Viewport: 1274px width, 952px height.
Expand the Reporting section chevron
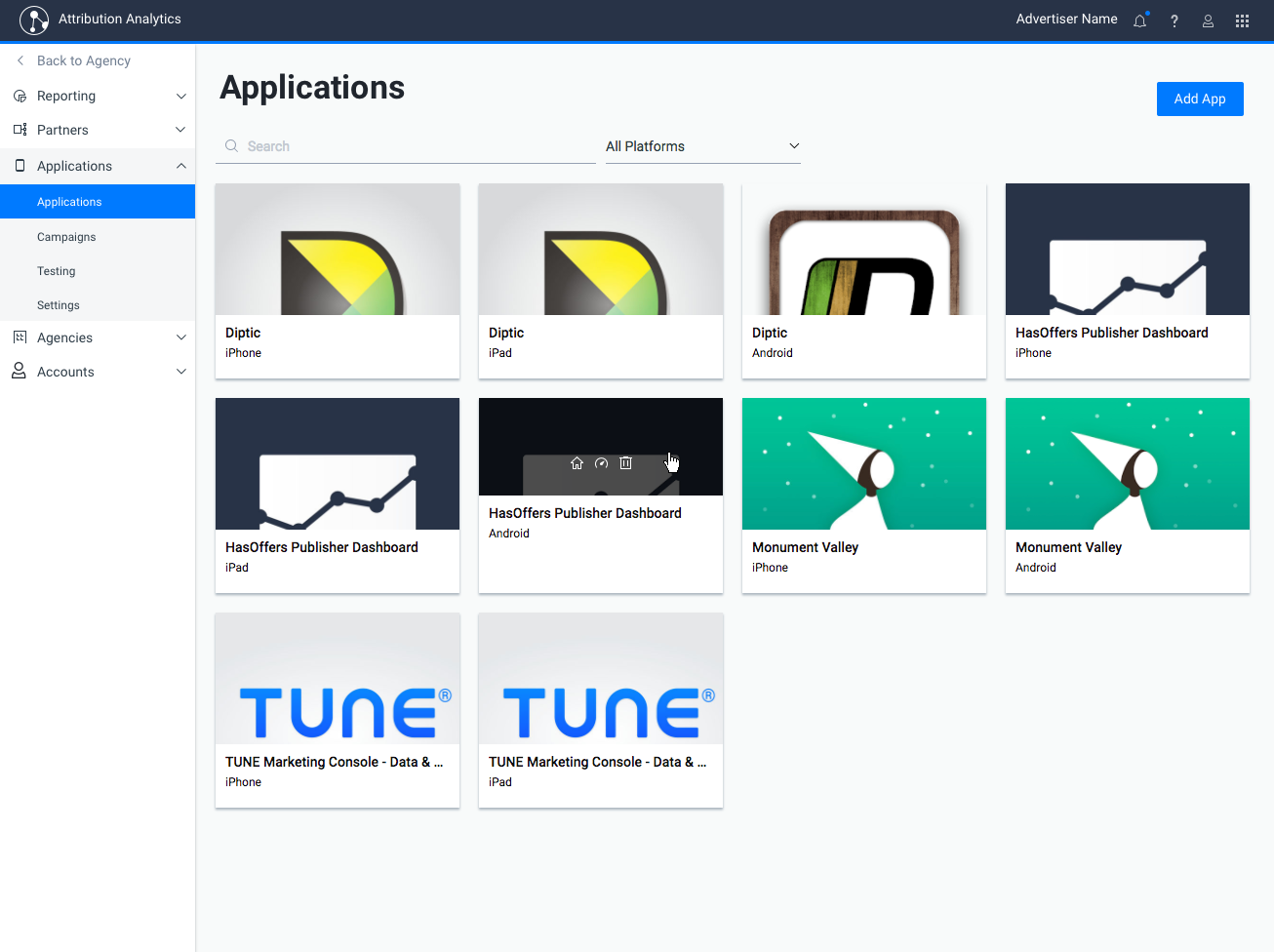pyautogui.click(x=180, y=96)
